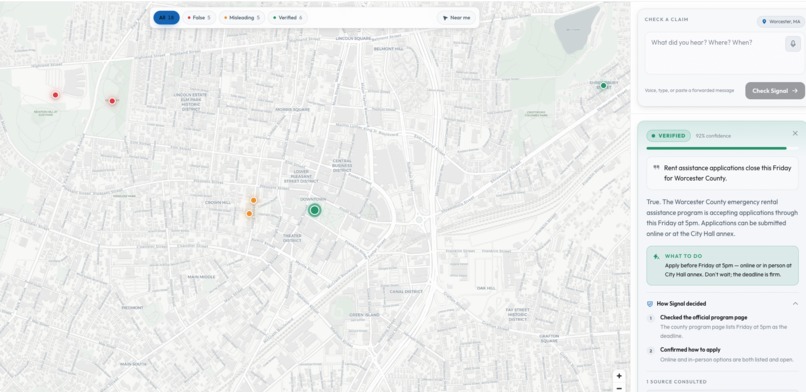806x392 pixels.
Task: Click the quote icon beside the rent claim
Action: pos(656,167)
